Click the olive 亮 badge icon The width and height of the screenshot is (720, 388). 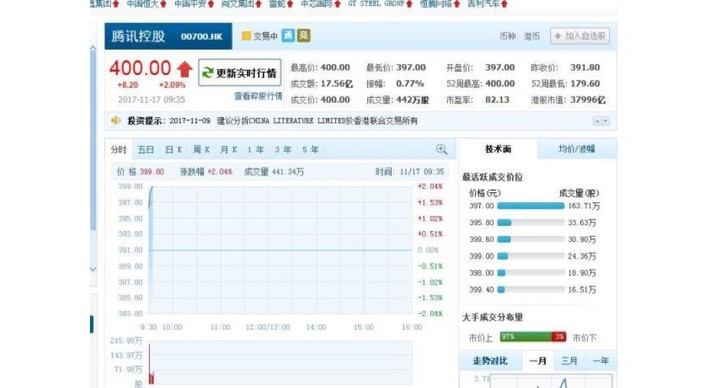[304, 35]
